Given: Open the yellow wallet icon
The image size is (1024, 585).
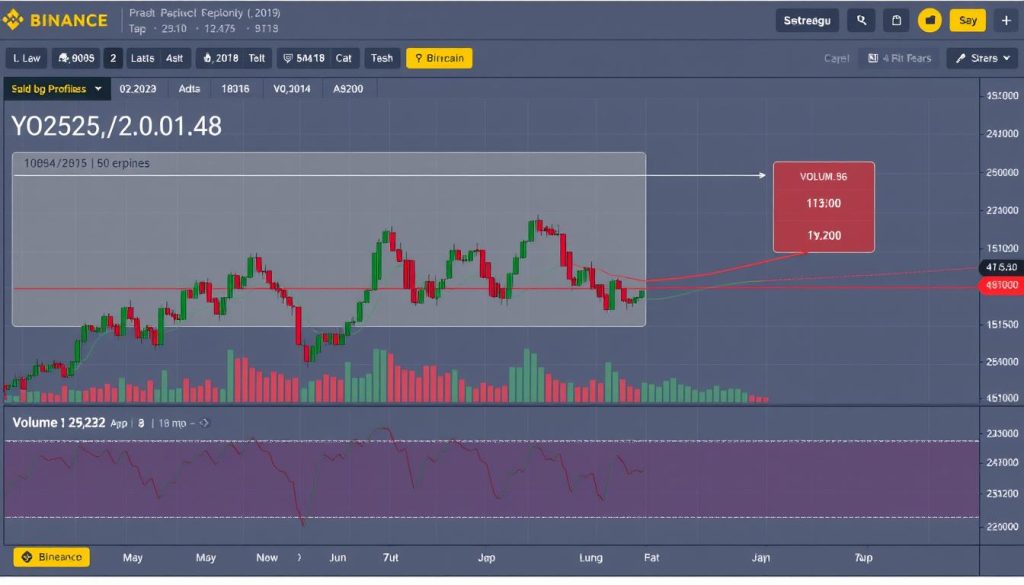Looking at the screenshot, I should [929, 20].
